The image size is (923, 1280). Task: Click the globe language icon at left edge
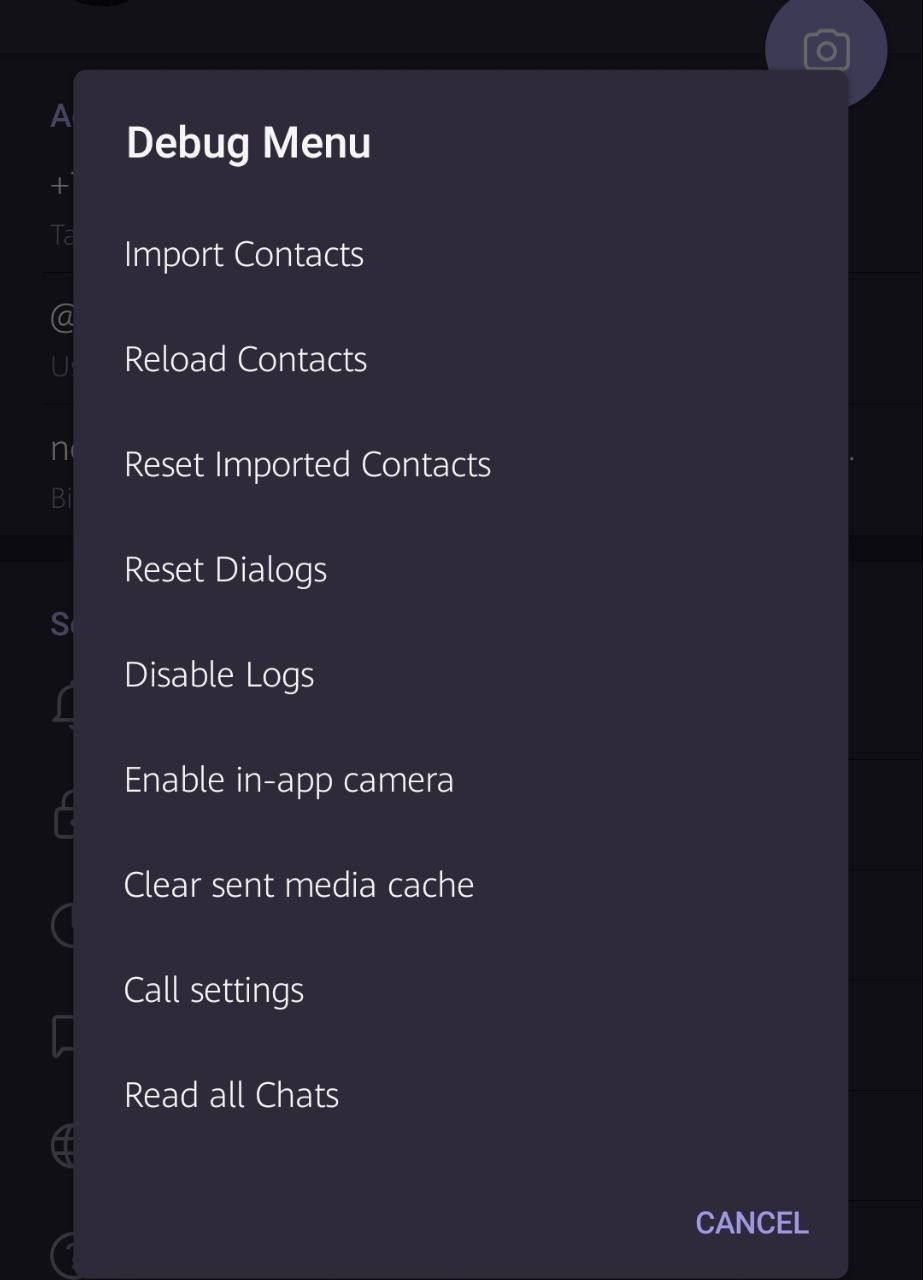(62, 1145)
